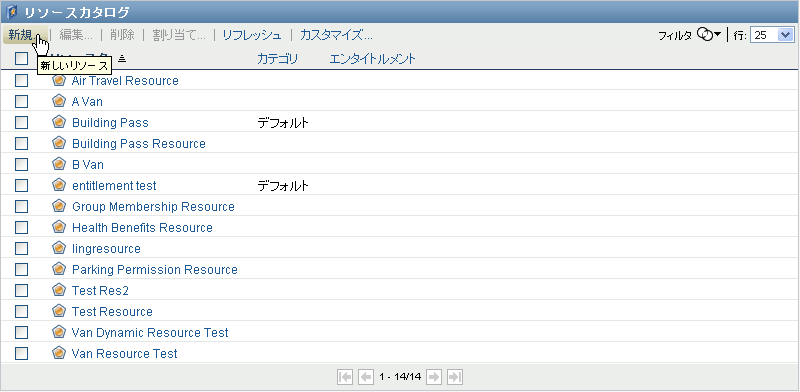Check the Building Pass row checkbox
The image size is (800, 392).
click(21, 122)
